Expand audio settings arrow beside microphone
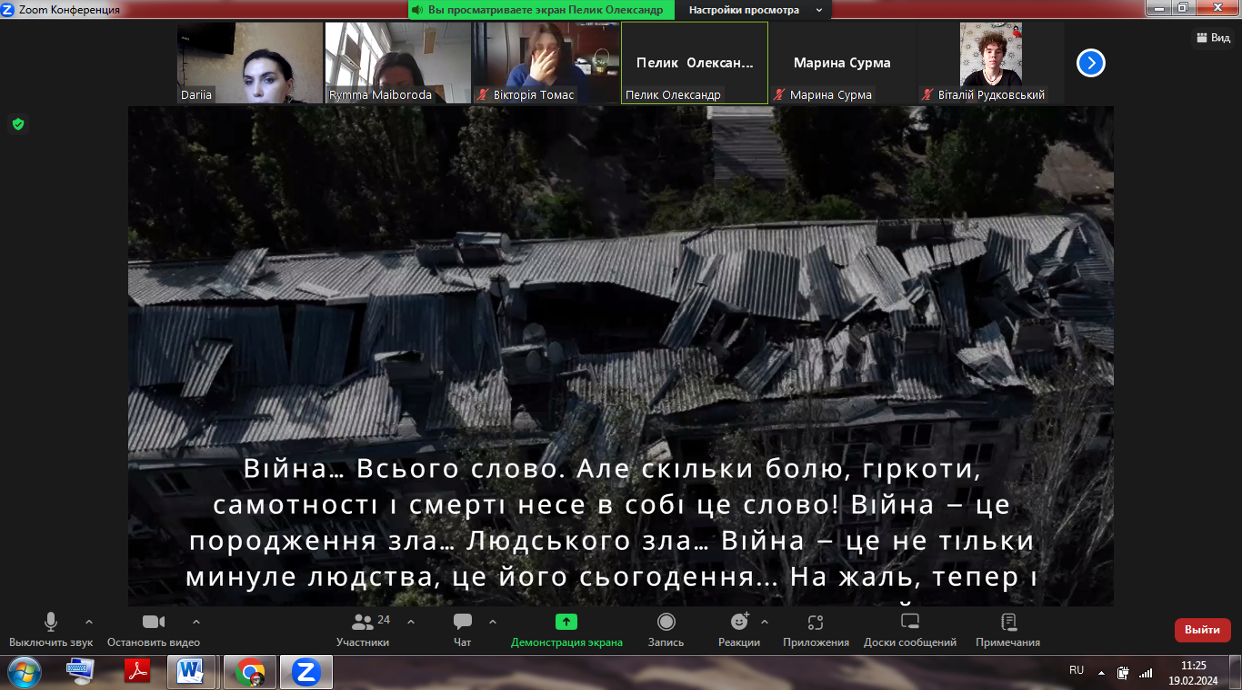Viewport: 1243px width, 691px height. pyautogui.click(x=89, y=622)
